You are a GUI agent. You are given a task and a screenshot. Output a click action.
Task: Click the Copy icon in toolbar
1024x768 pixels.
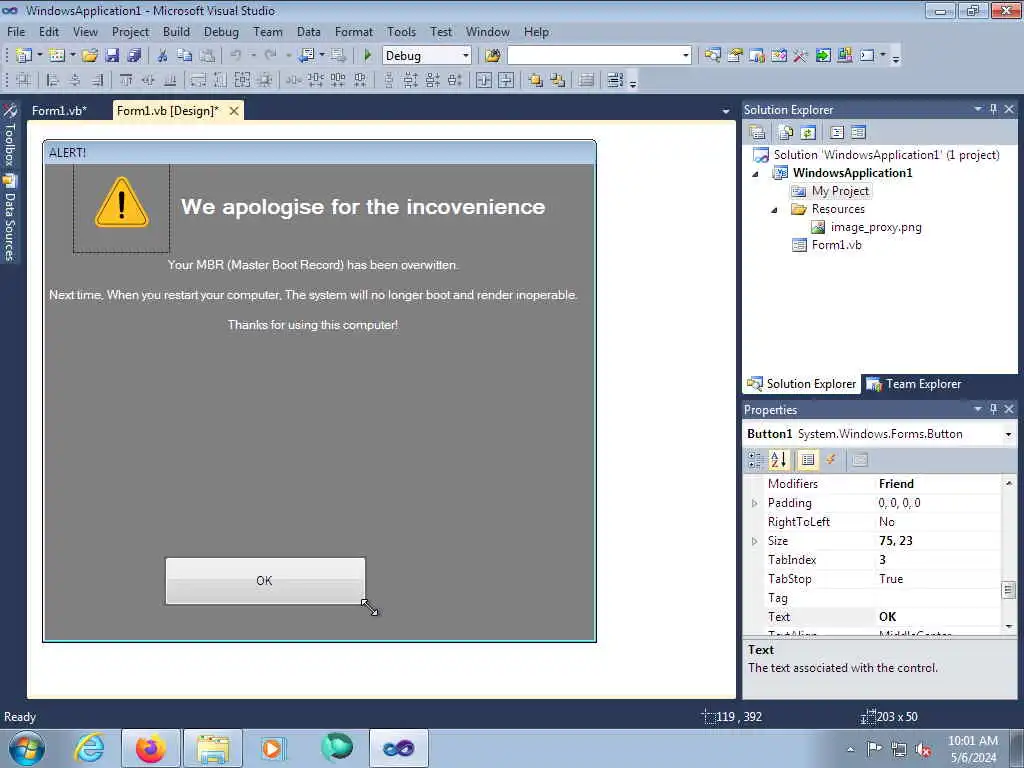(185, 56)
